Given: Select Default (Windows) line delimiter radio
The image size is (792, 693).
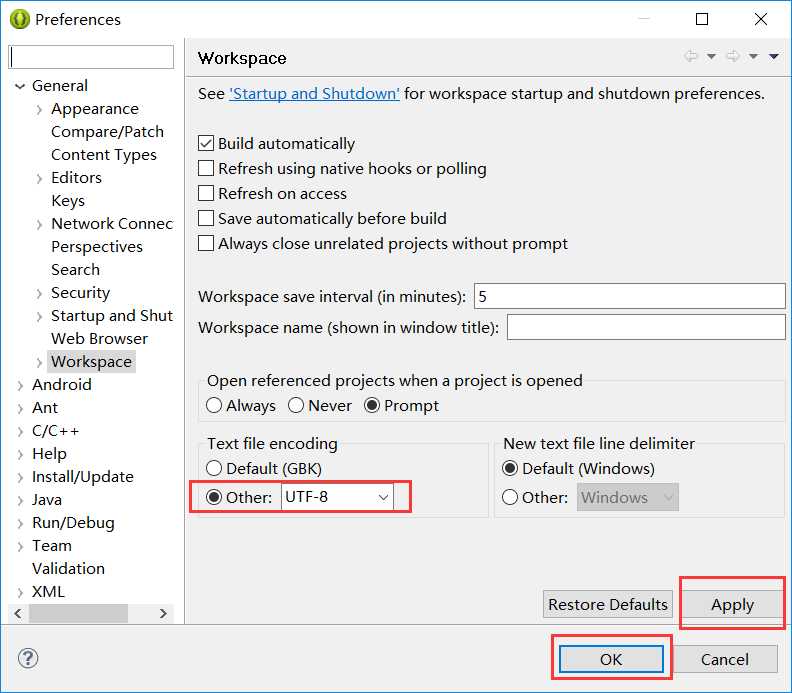Looking at the screenshot, I should click(x=510, y=468).
